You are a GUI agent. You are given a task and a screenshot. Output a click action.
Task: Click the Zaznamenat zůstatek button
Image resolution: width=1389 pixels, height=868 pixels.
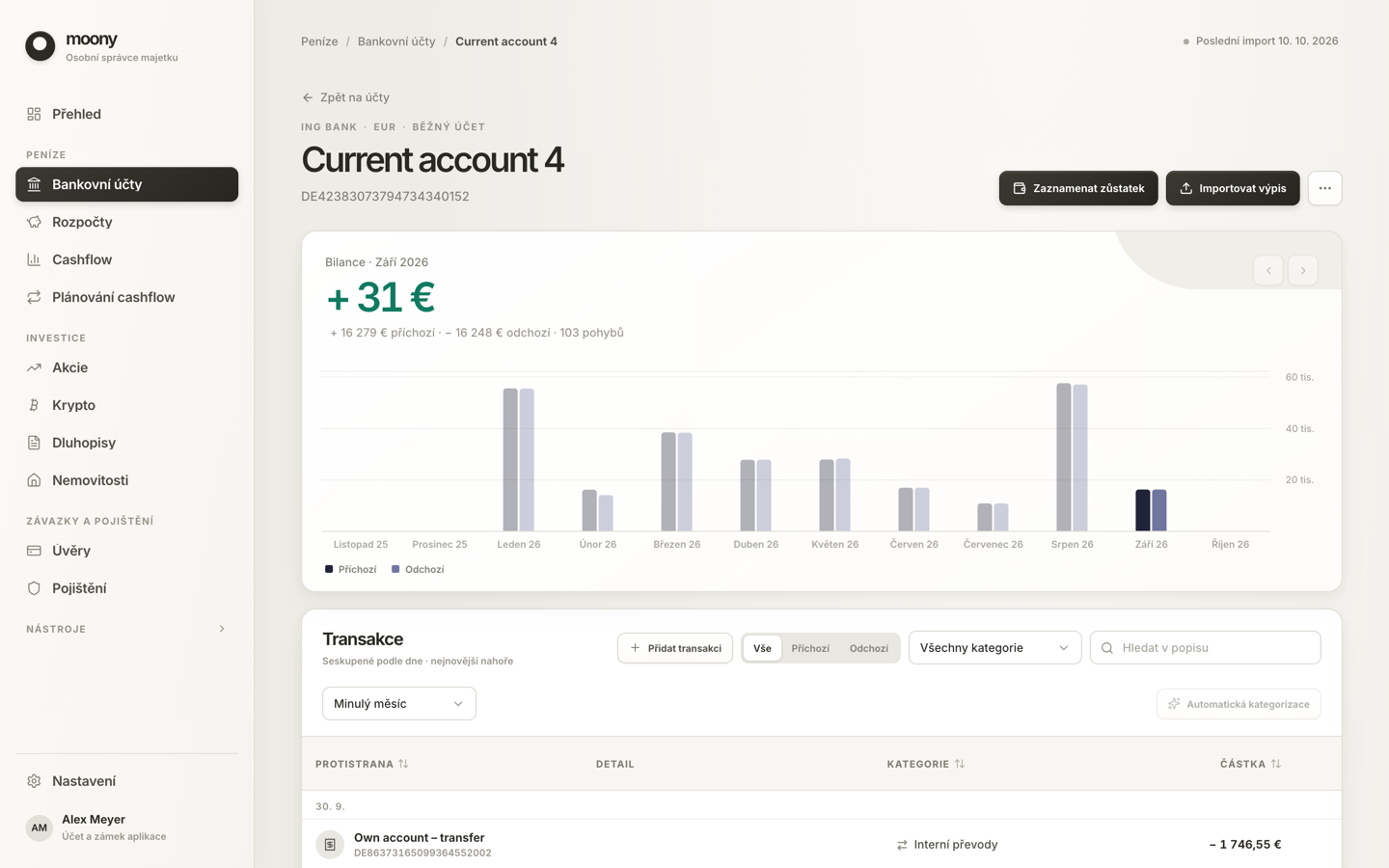point(1078,188)
